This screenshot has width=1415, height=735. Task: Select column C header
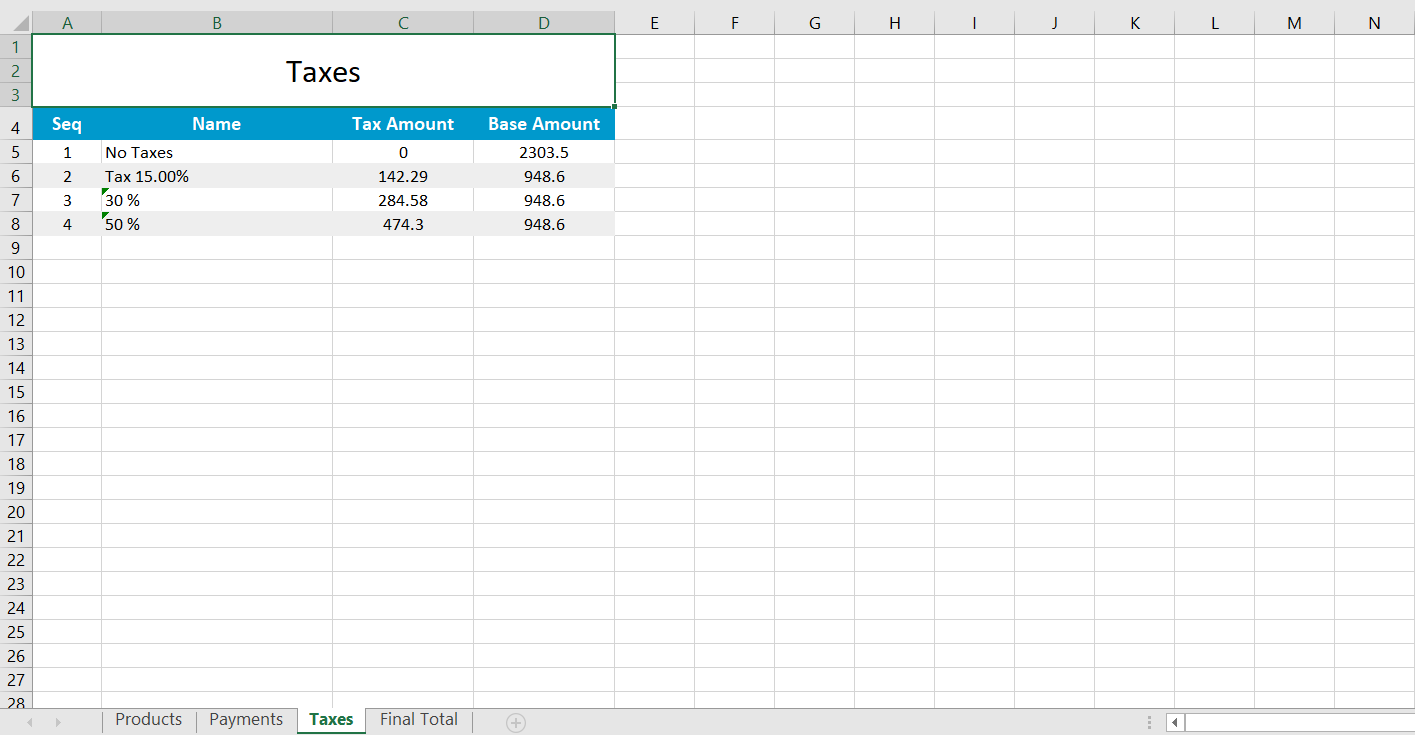[402, 21]
